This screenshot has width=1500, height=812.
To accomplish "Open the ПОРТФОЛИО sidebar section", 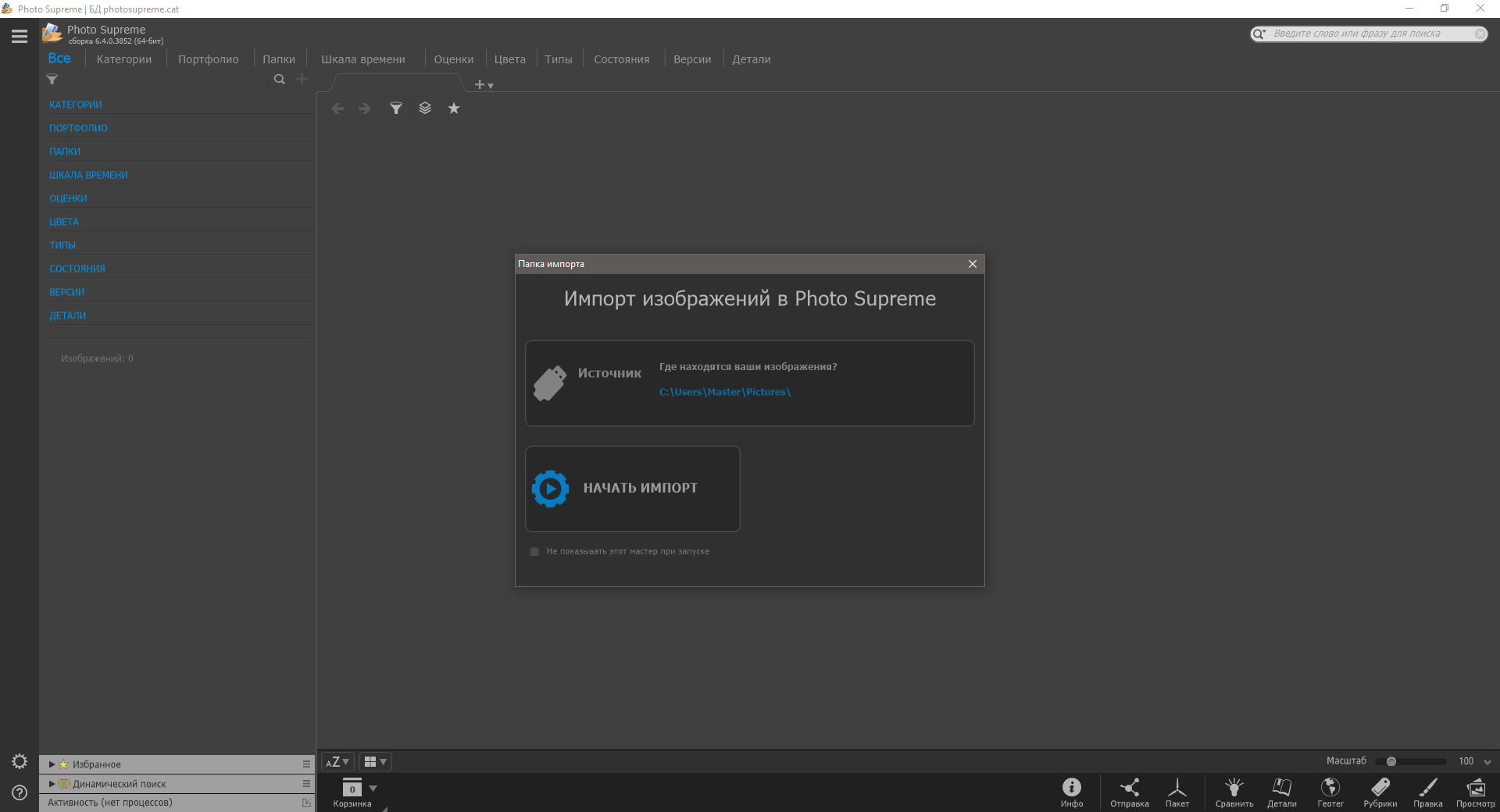I will pos(78,128).
